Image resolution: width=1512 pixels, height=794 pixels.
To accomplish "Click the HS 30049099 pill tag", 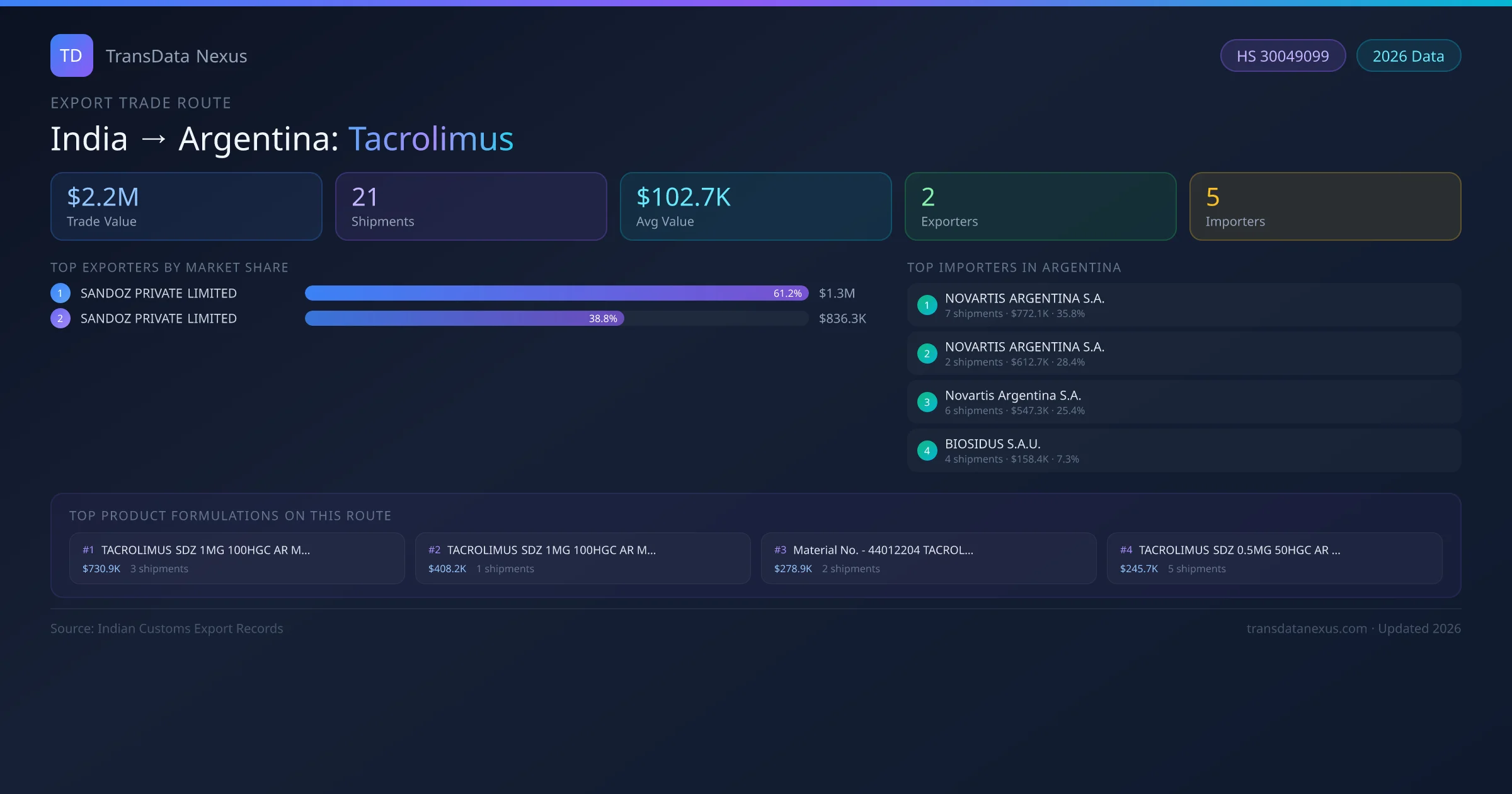I will (x=1283, y=56).
